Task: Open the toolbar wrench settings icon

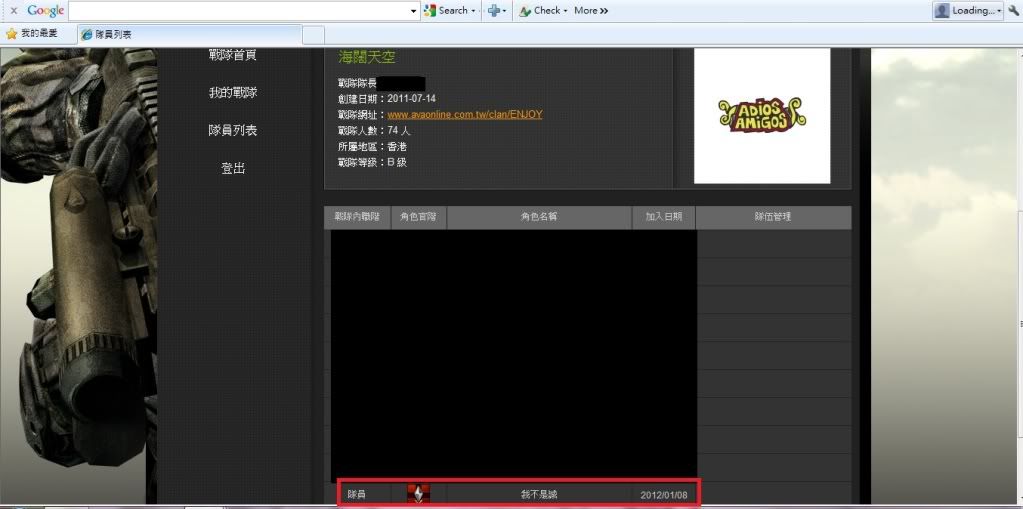Action: click(1013, 10)
